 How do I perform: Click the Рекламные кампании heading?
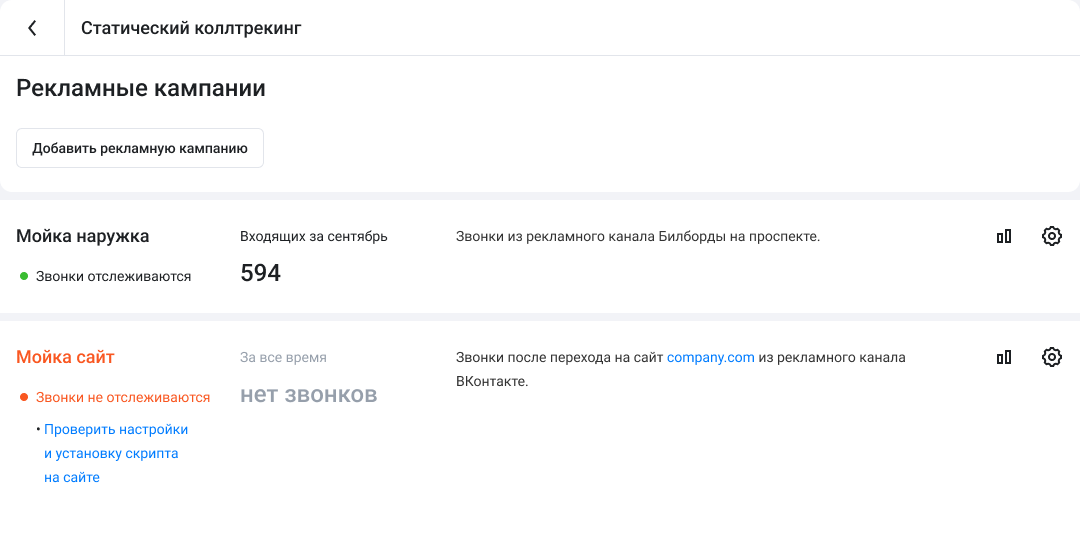[x=141, y=88]
